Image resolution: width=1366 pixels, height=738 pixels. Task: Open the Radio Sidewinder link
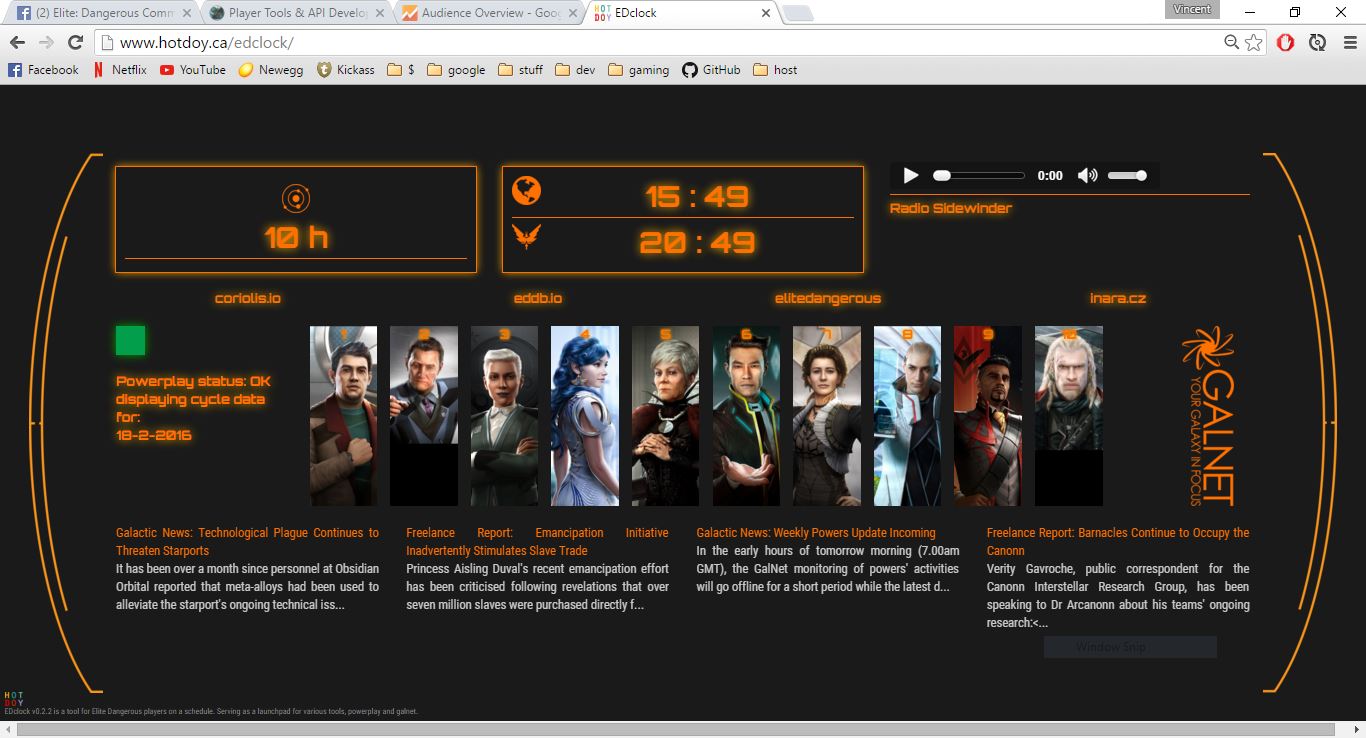951,208
